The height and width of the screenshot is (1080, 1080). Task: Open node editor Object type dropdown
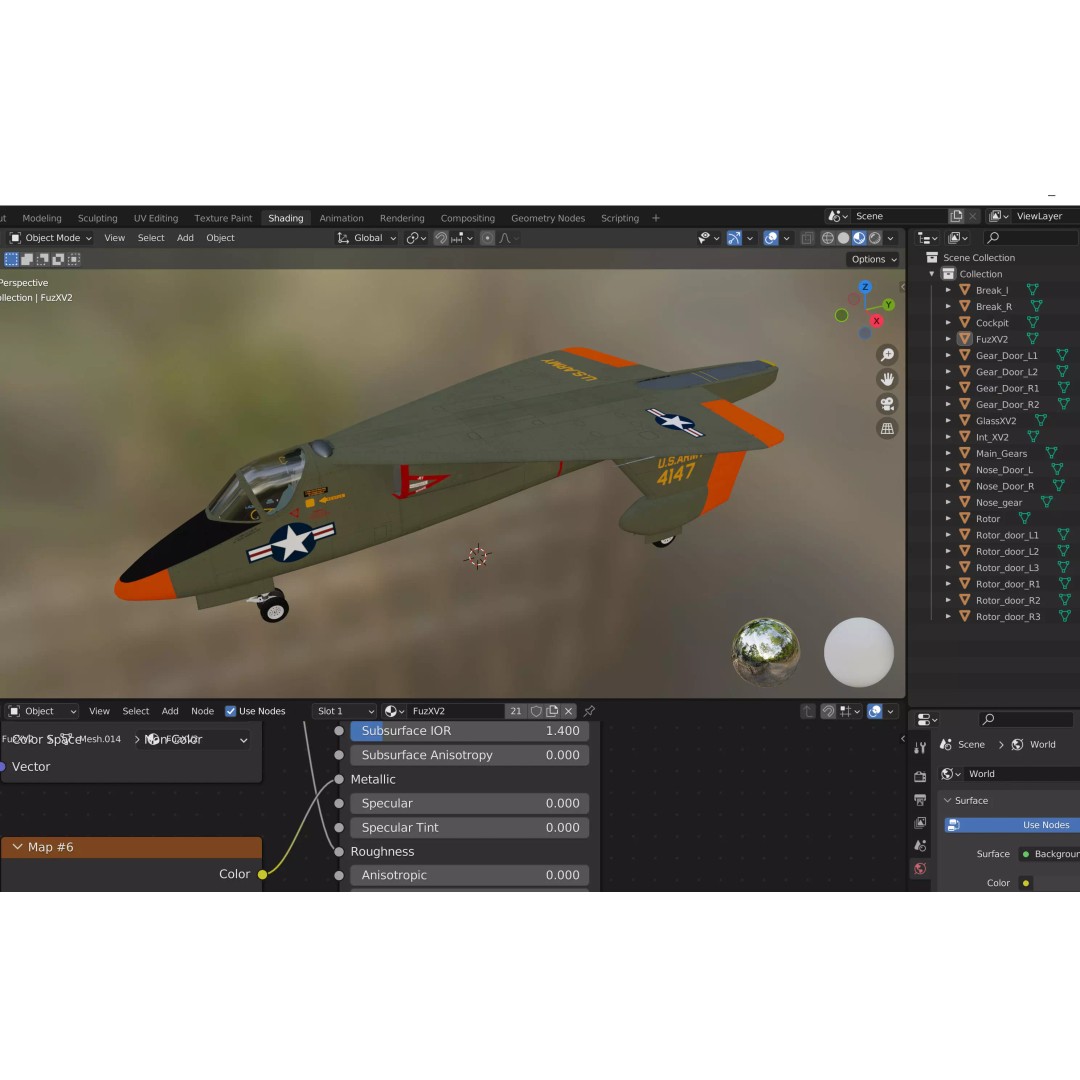(42, 711)
